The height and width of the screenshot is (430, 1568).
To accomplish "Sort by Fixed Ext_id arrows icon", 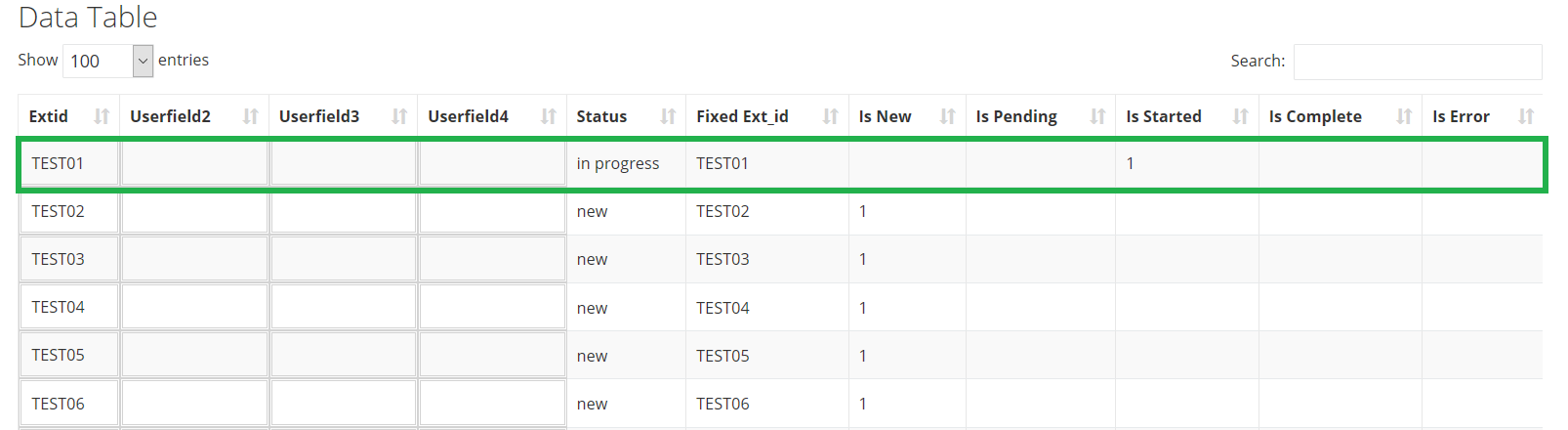I will coord(831,116).
